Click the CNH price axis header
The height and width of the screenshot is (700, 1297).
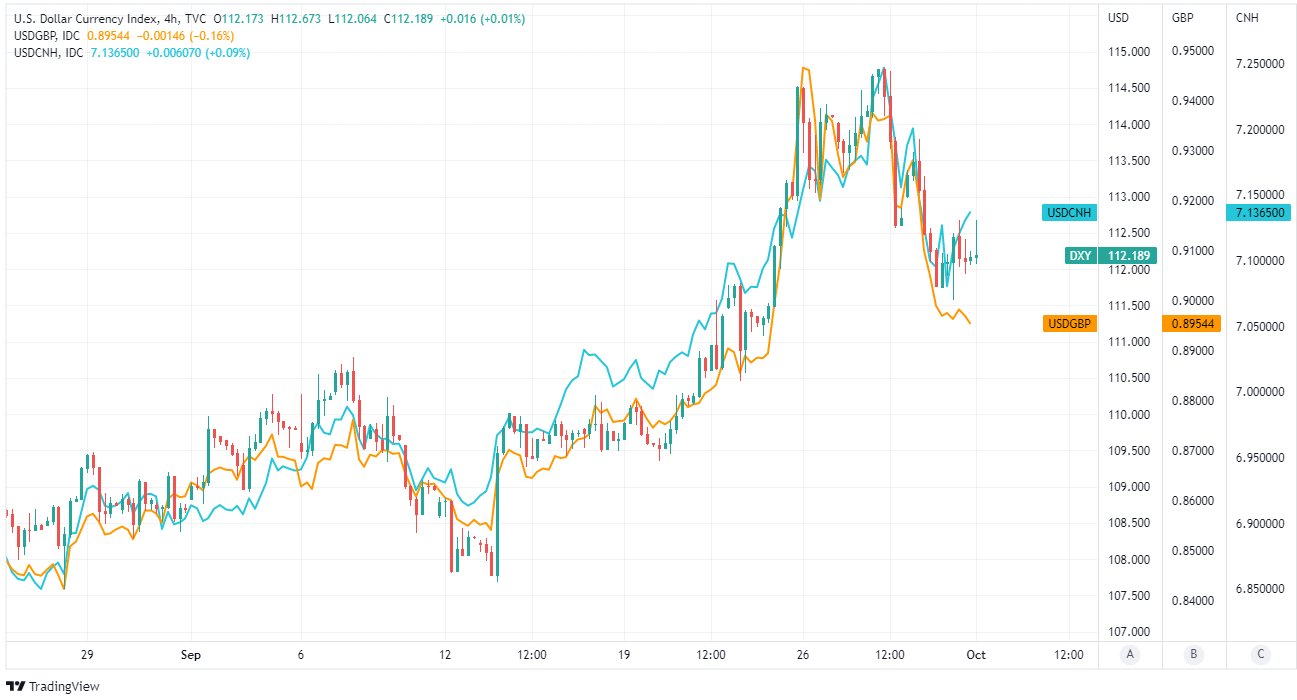point(1247,18)
